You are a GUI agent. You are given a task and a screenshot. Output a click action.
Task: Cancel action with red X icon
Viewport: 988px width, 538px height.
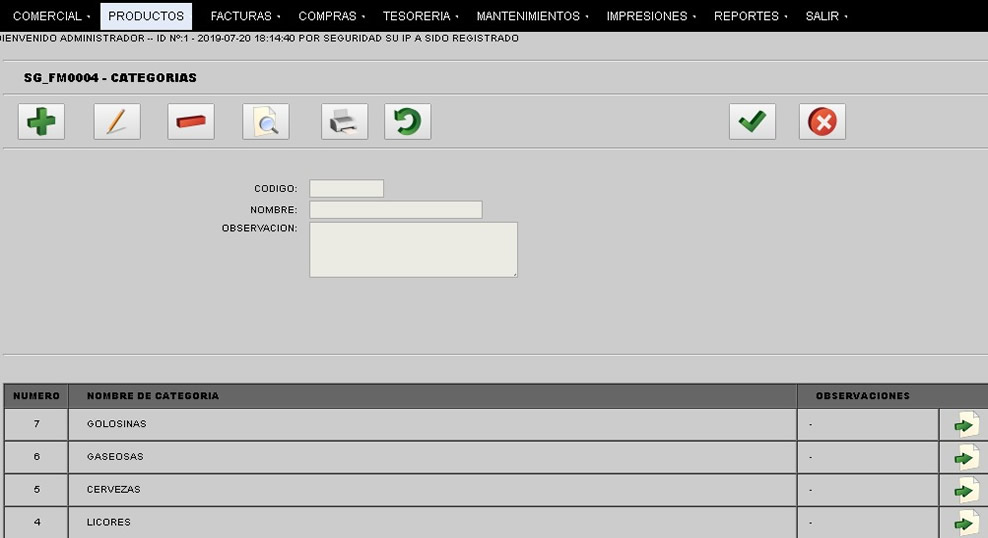click(822, 122)
